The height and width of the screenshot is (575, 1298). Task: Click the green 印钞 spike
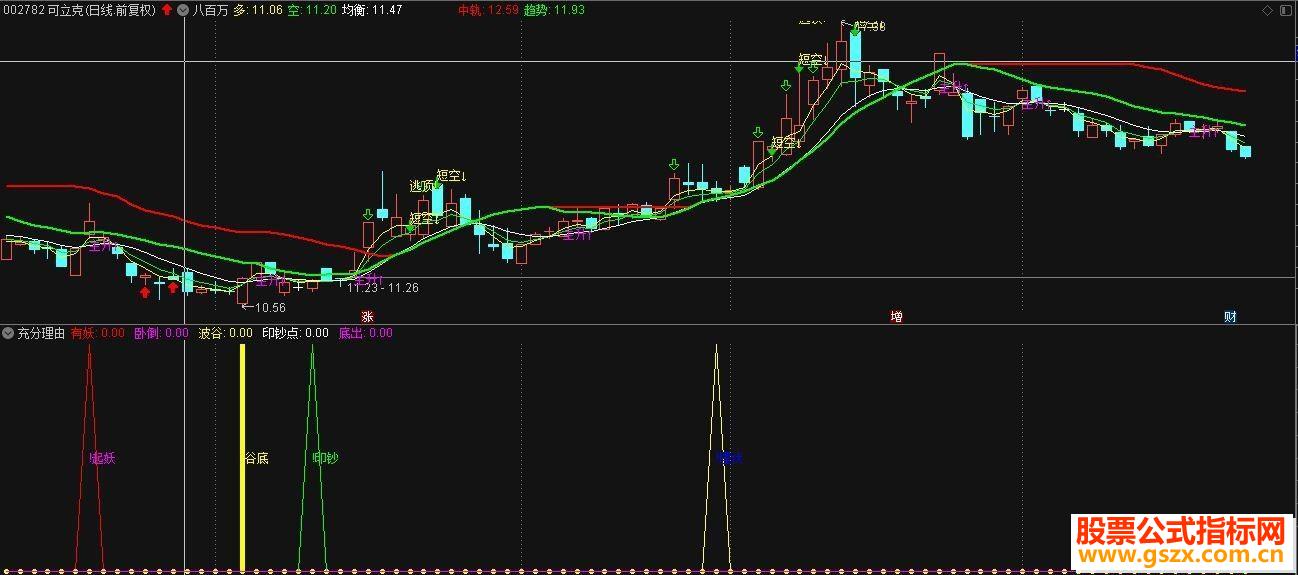tap(312, 458)
